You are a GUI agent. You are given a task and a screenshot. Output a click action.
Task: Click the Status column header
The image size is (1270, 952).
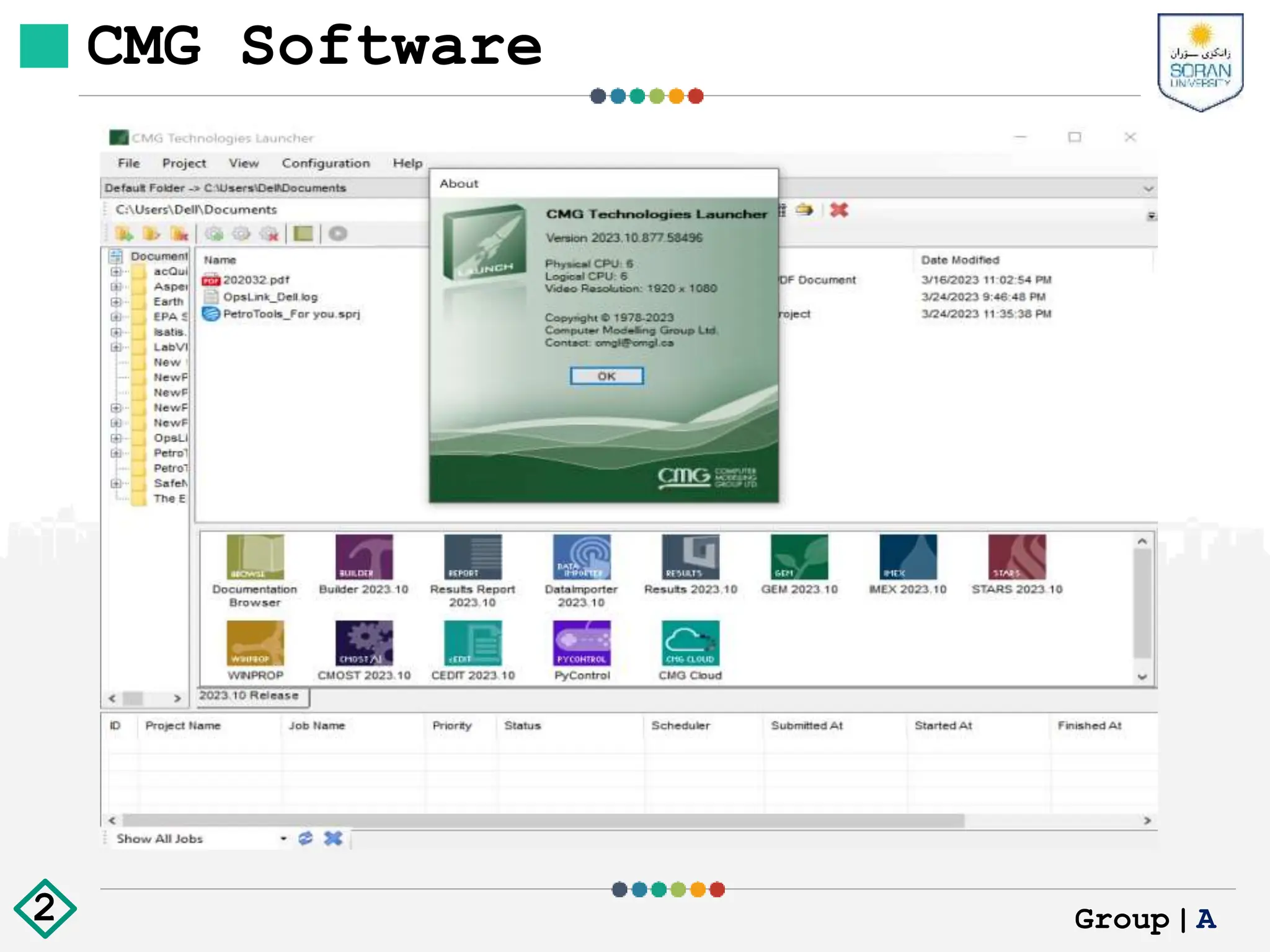pyautogui.click(x=523, y=725)
